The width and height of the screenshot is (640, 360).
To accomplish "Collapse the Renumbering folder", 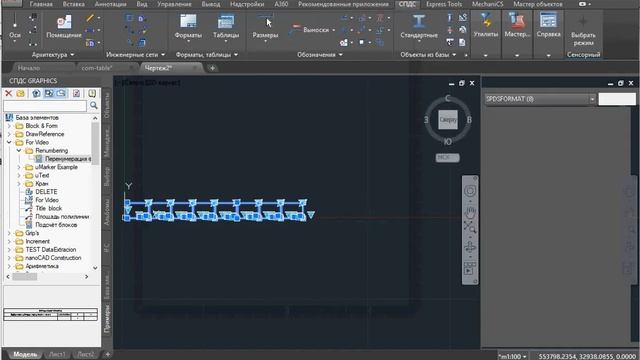I will [x=19, y=151].
